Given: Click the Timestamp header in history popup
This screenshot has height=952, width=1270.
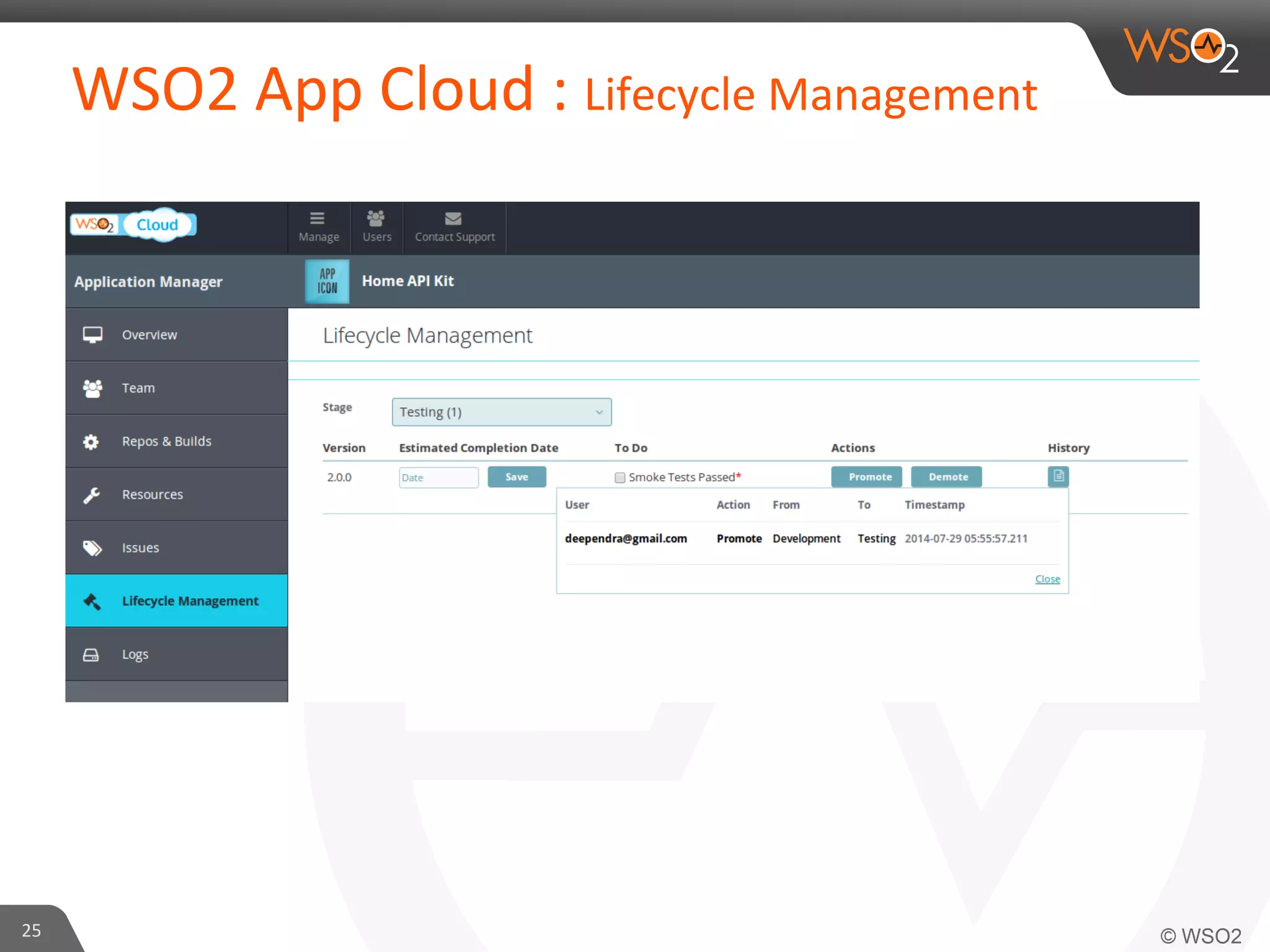Looking at the screenshot, I should coord(935,505).
